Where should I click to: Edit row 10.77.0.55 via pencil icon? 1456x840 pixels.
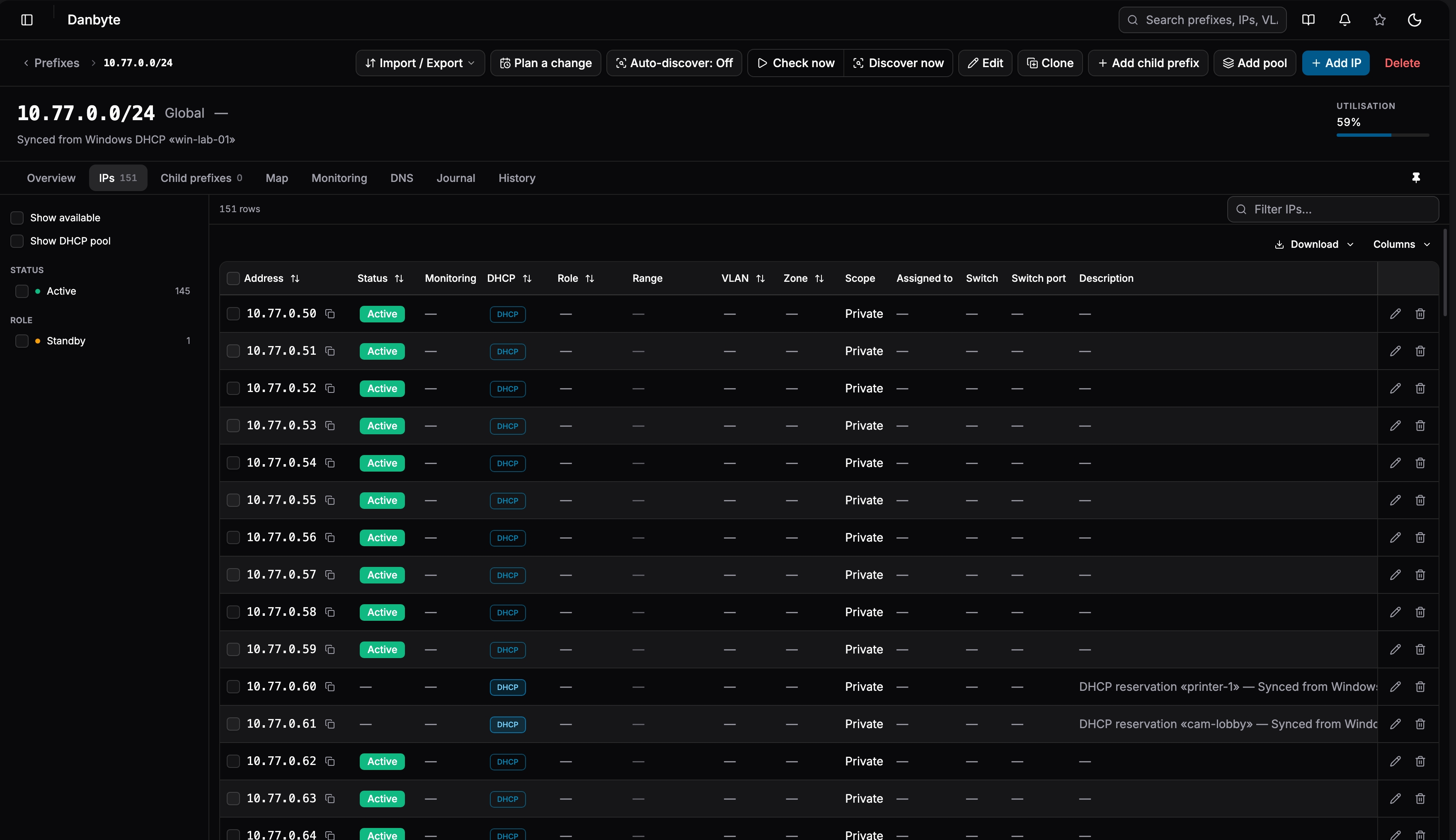coord(1395,500)
